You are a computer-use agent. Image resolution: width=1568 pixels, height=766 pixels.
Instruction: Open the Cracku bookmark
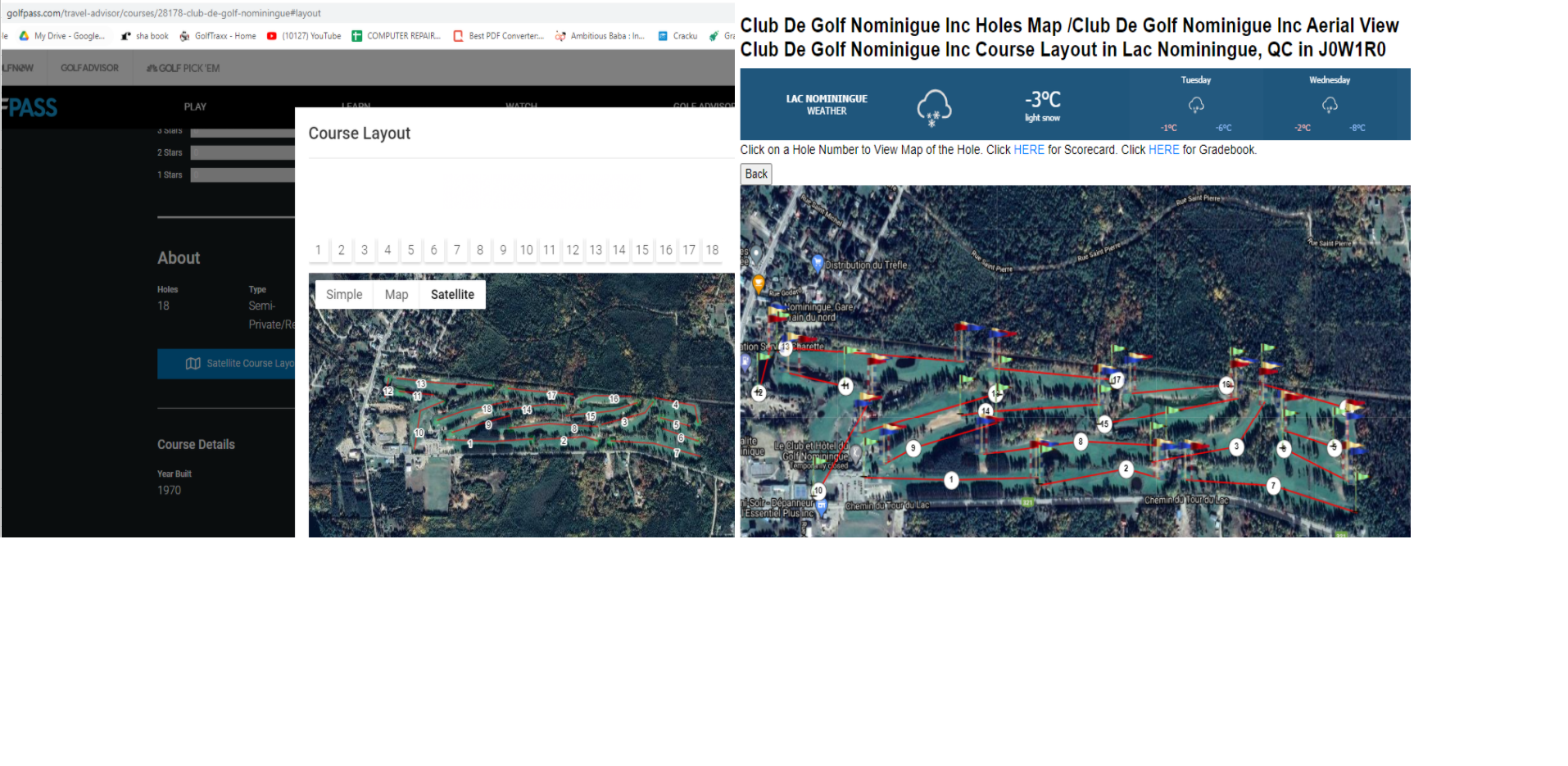click(678, 36)
